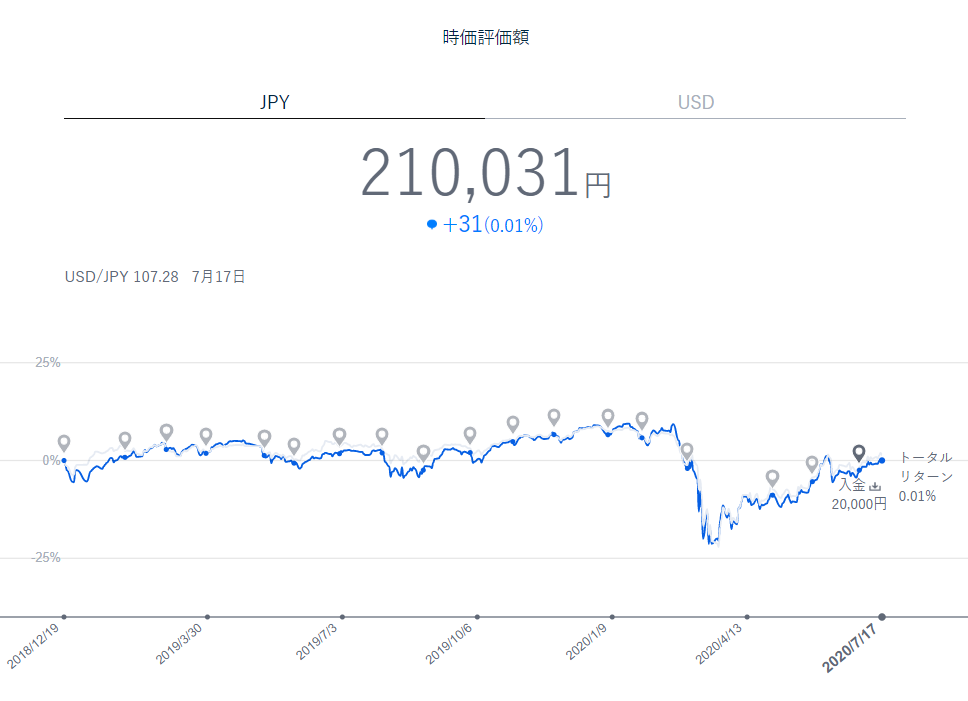The image size is (968, 701).
Task: Click pin marker above the 2020/1/9 axis point
Action: click(608, 417)
